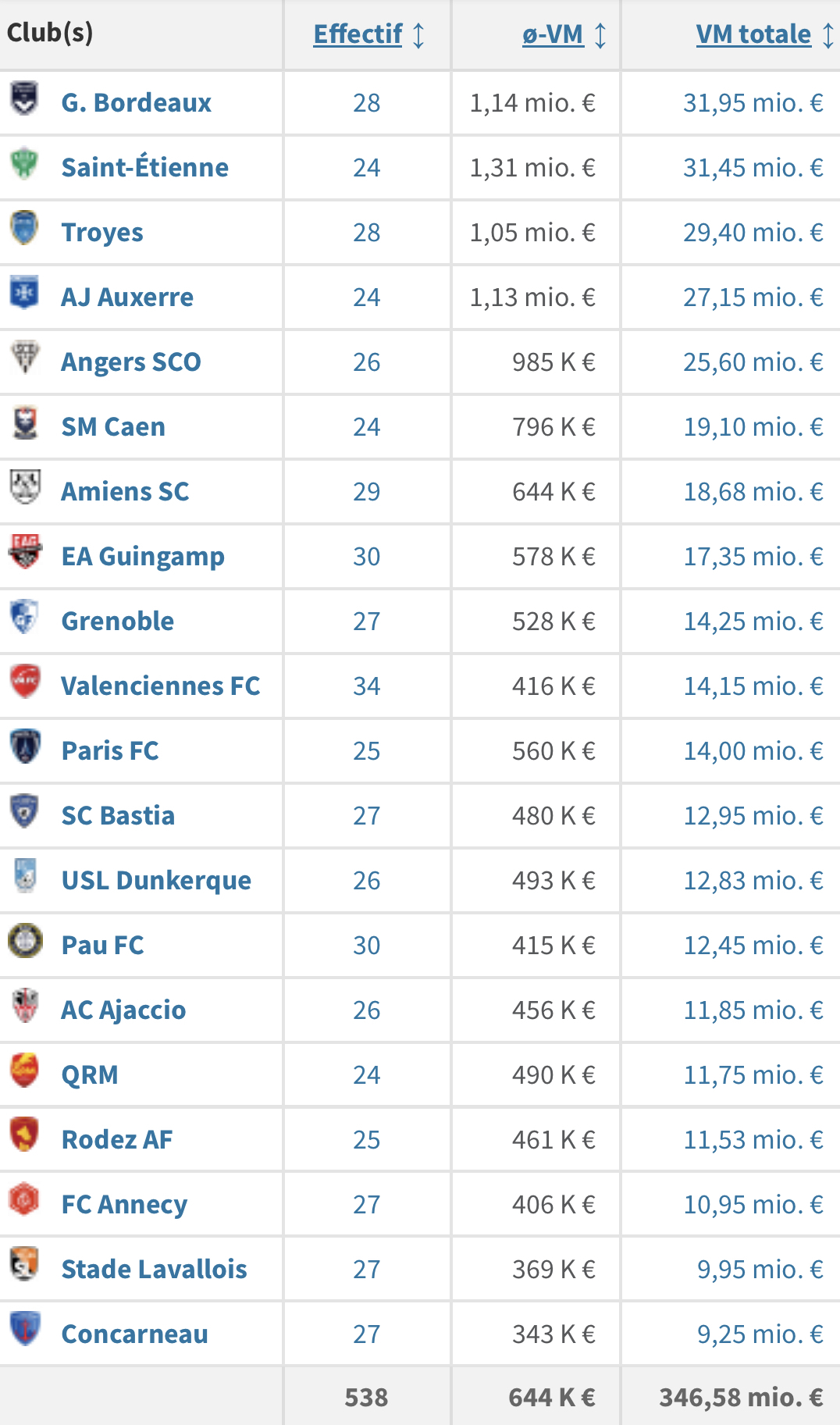The width and height of the screenshot is (840, 1425).
Task: Click the Saint-Étienne green crest icon
Action: (x=25, y=164)
